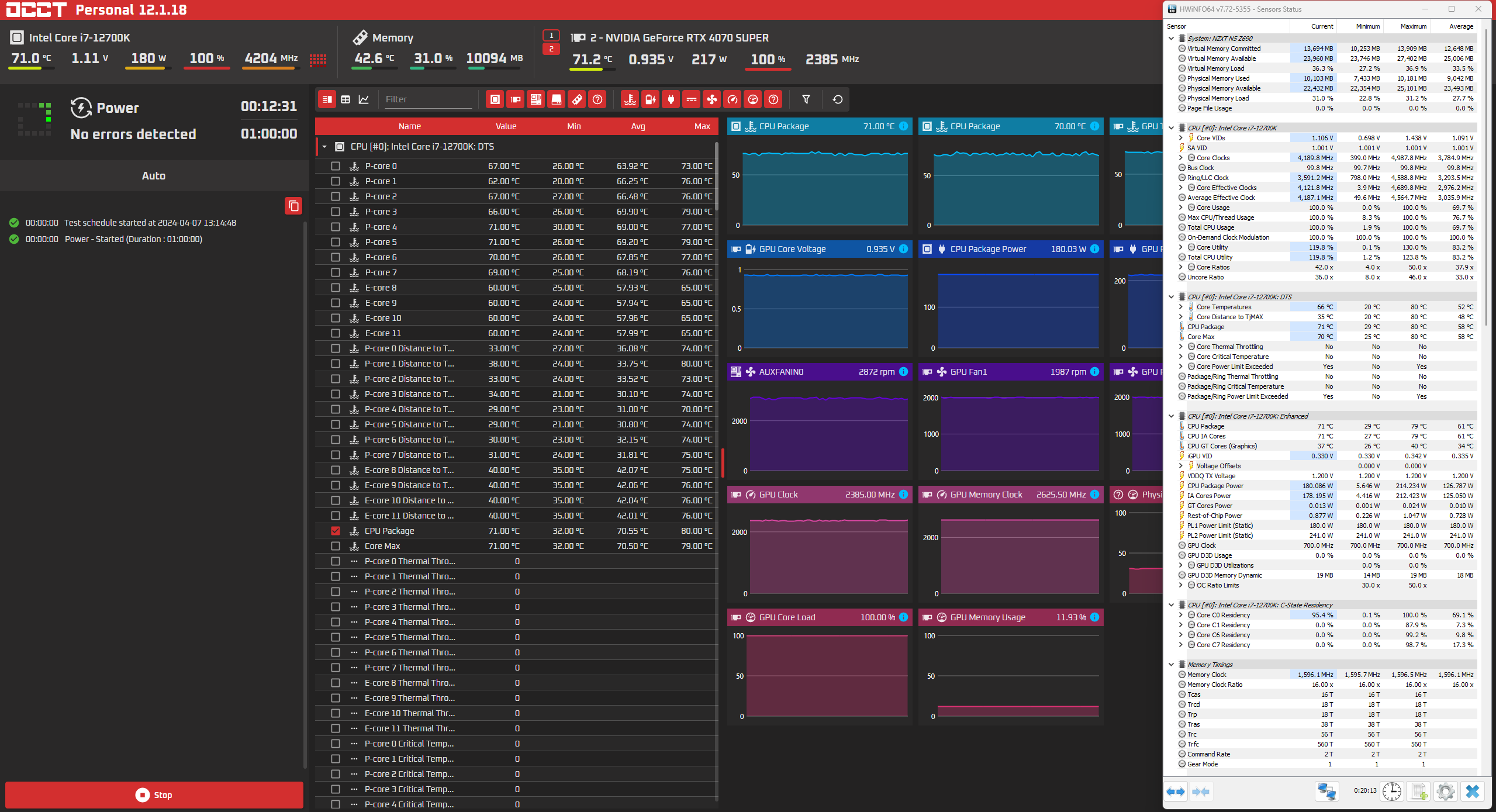Click the AUXFANIN0 graph header
The height and width of the screenshot is (812, 1496).
point(820,372)
